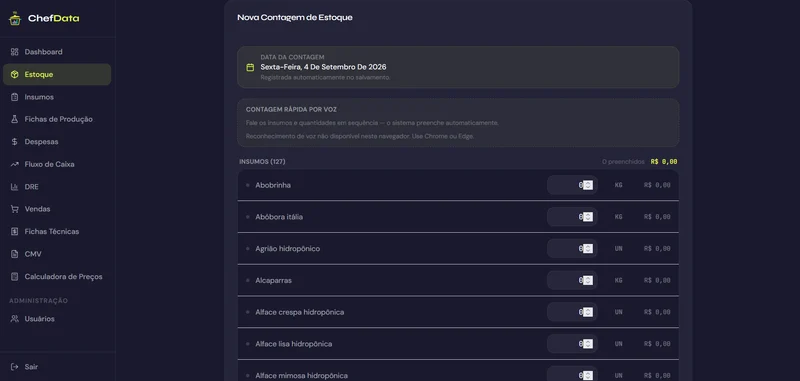Click the calendar icon beside the count date
The height and width of the screenshot is (381, 800).
(250, 67)
